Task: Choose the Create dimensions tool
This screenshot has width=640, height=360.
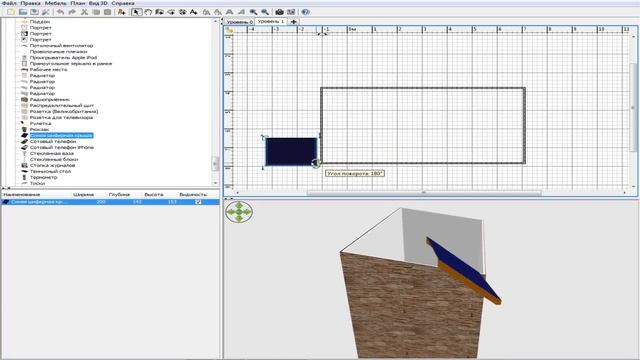Action: point(182,12)
